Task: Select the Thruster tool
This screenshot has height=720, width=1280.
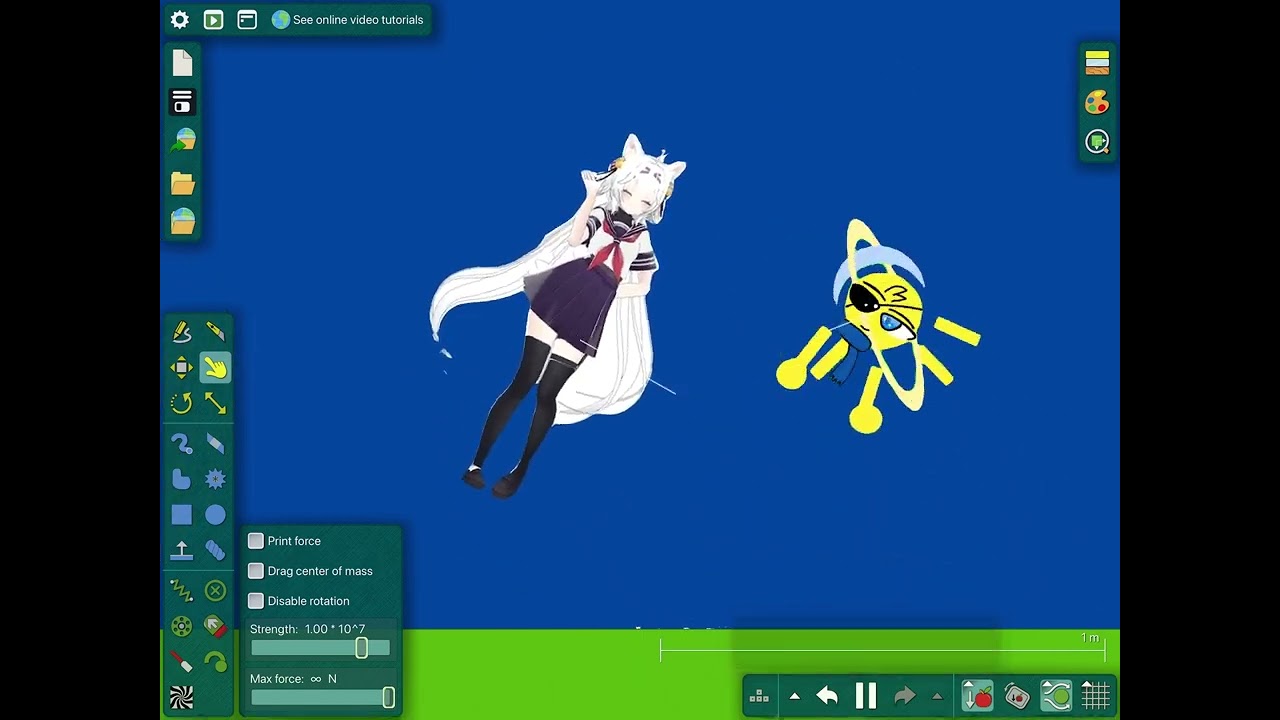Action: [x=215, y=626]
